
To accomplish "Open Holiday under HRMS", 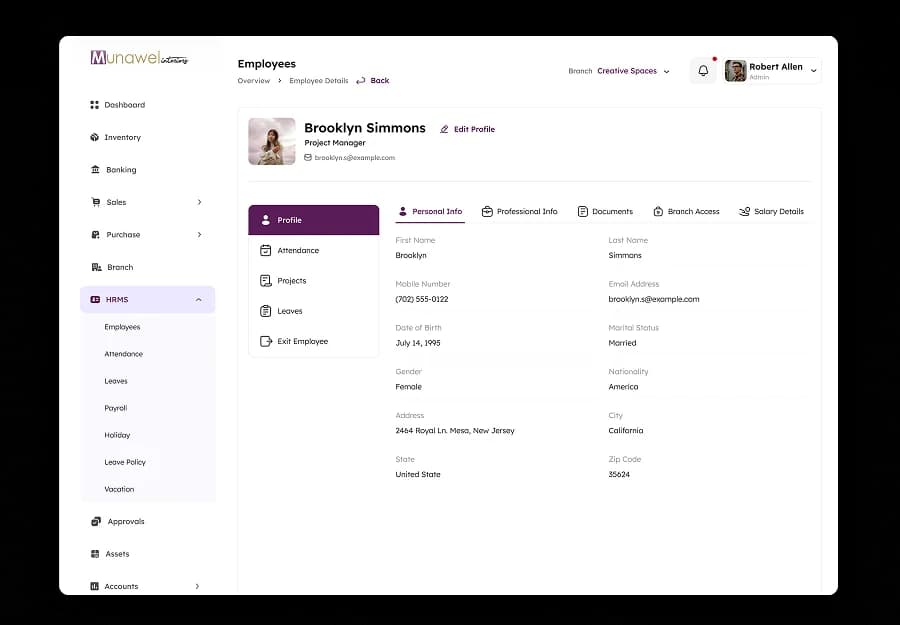I will point(117,435).
